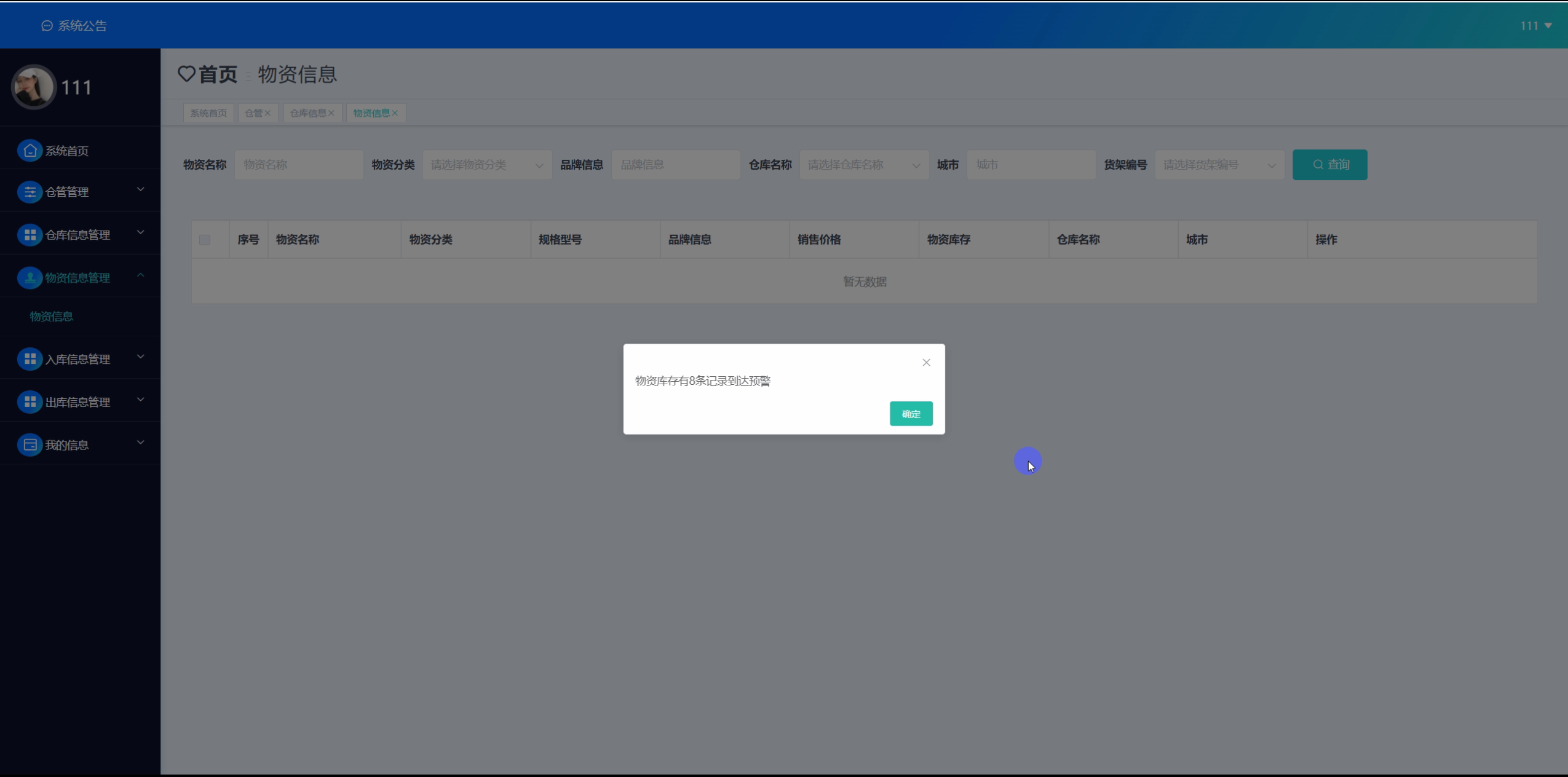Click the 查询 search button
This screenshot has width=1568, height=777.
pos(1329,165)
